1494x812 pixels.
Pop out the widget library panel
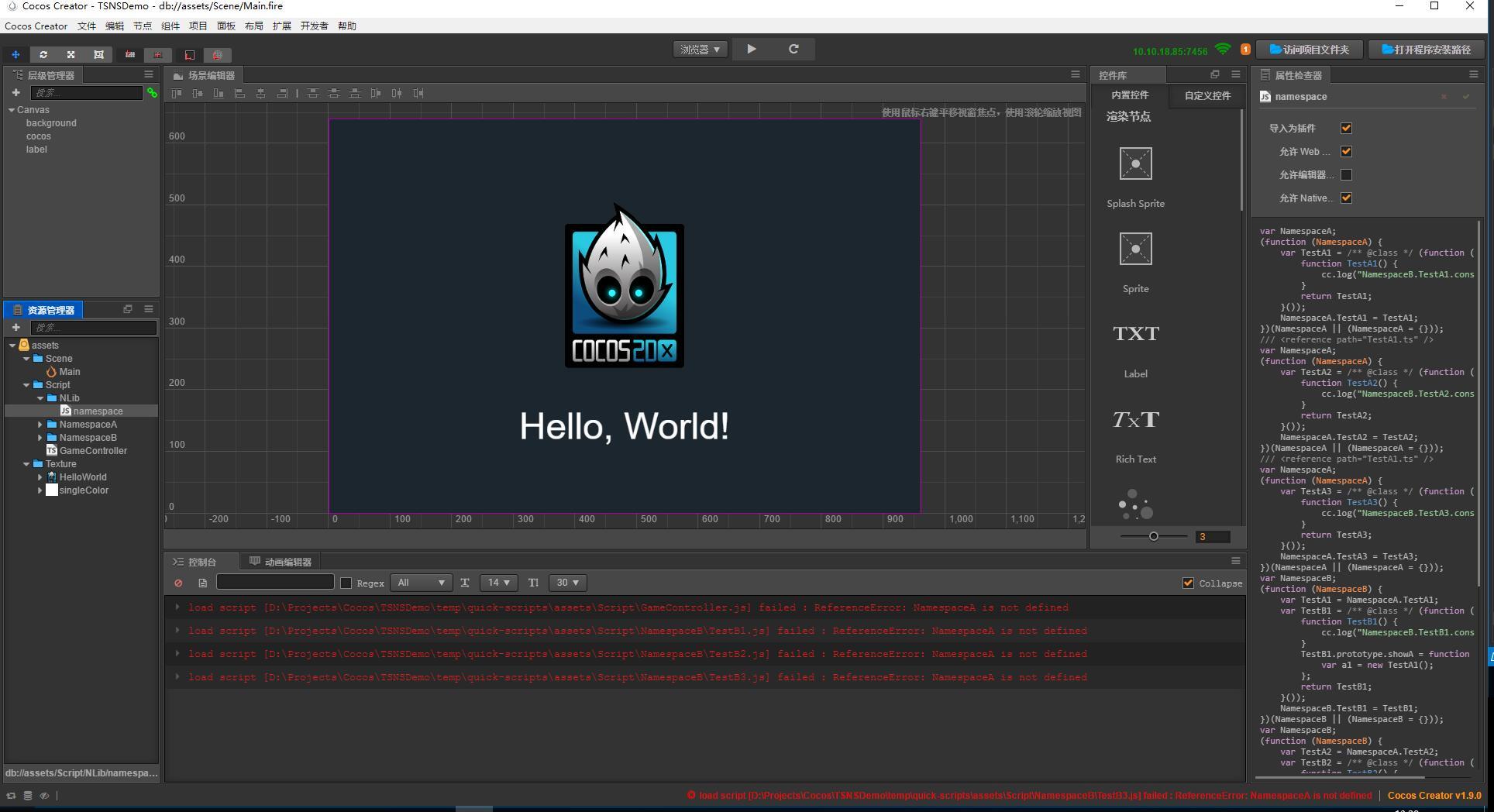click(x=1214, y=74)
